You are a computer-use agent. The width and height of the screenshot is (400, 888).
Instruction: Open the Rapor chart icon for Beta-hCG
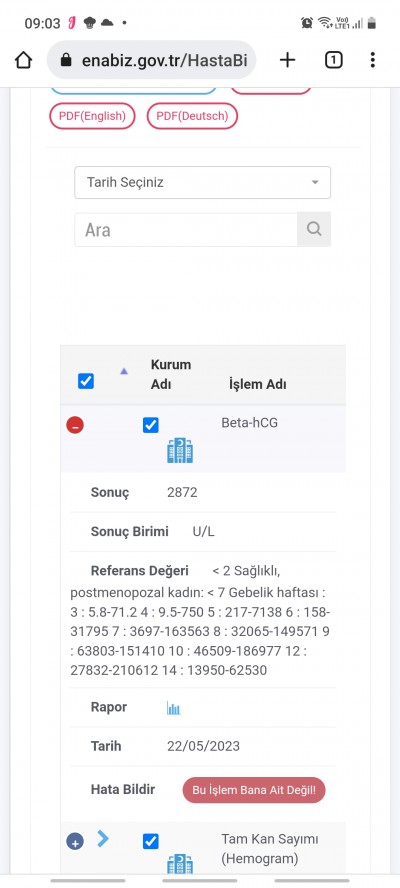173,708
